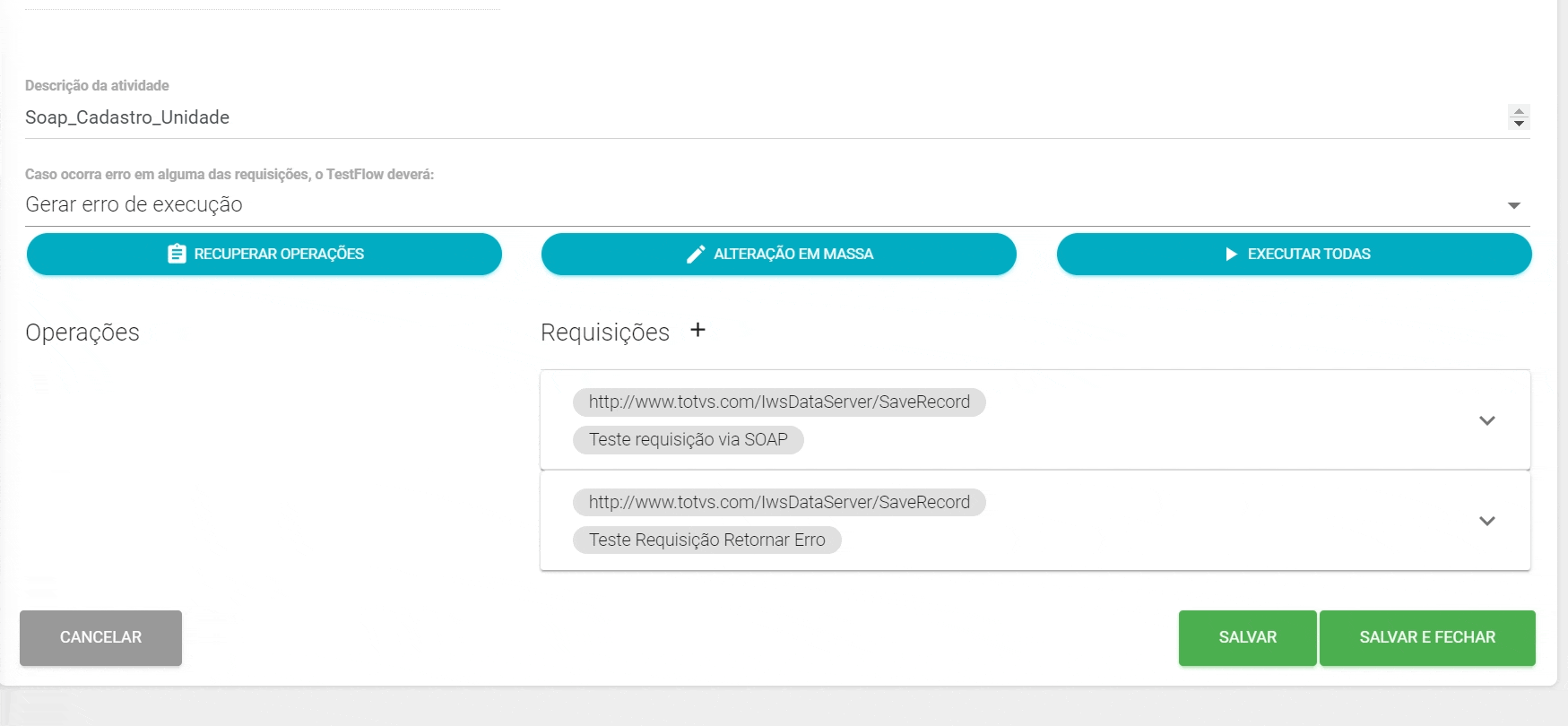
Task: Focus the Descrição da atividade text field
Action: tap(717, 117)
